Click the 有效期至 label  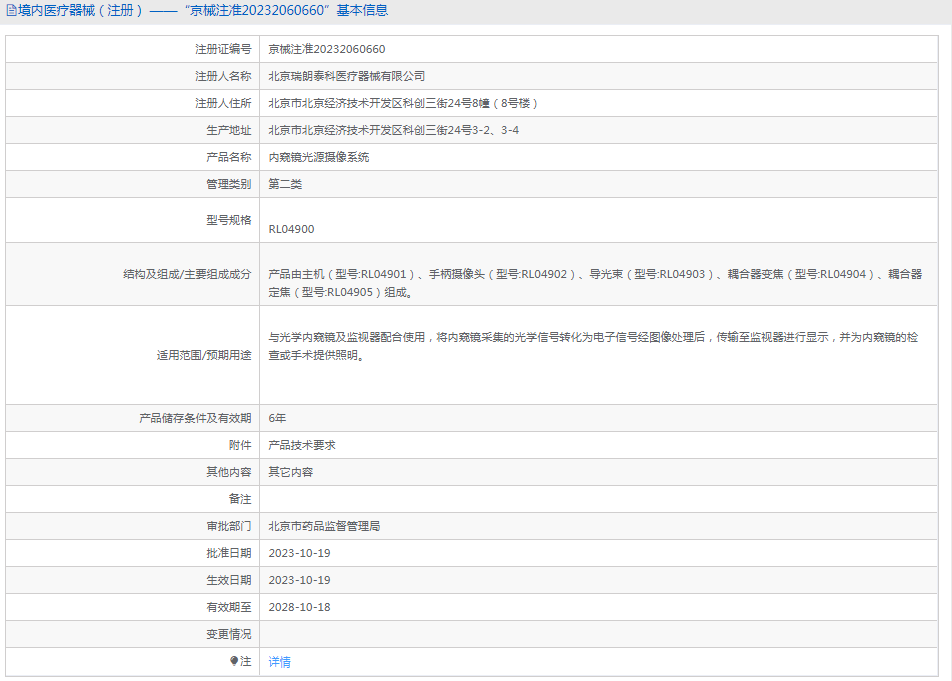(x=228, y=607)
